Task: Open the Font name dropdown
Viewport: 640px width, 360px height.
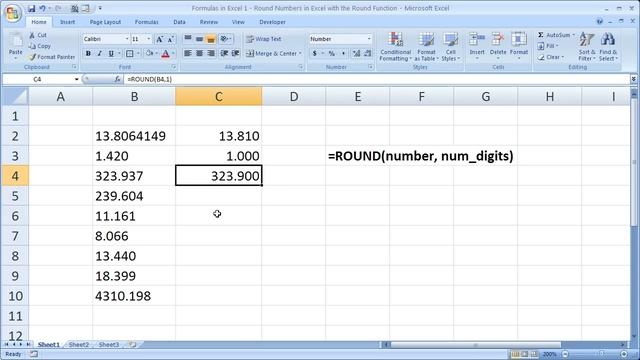Action: point(127,39)
